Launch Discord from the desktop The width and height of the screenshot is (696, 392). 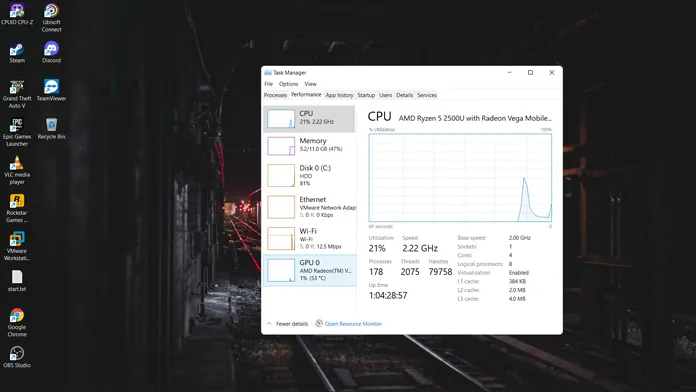point(51,52)
